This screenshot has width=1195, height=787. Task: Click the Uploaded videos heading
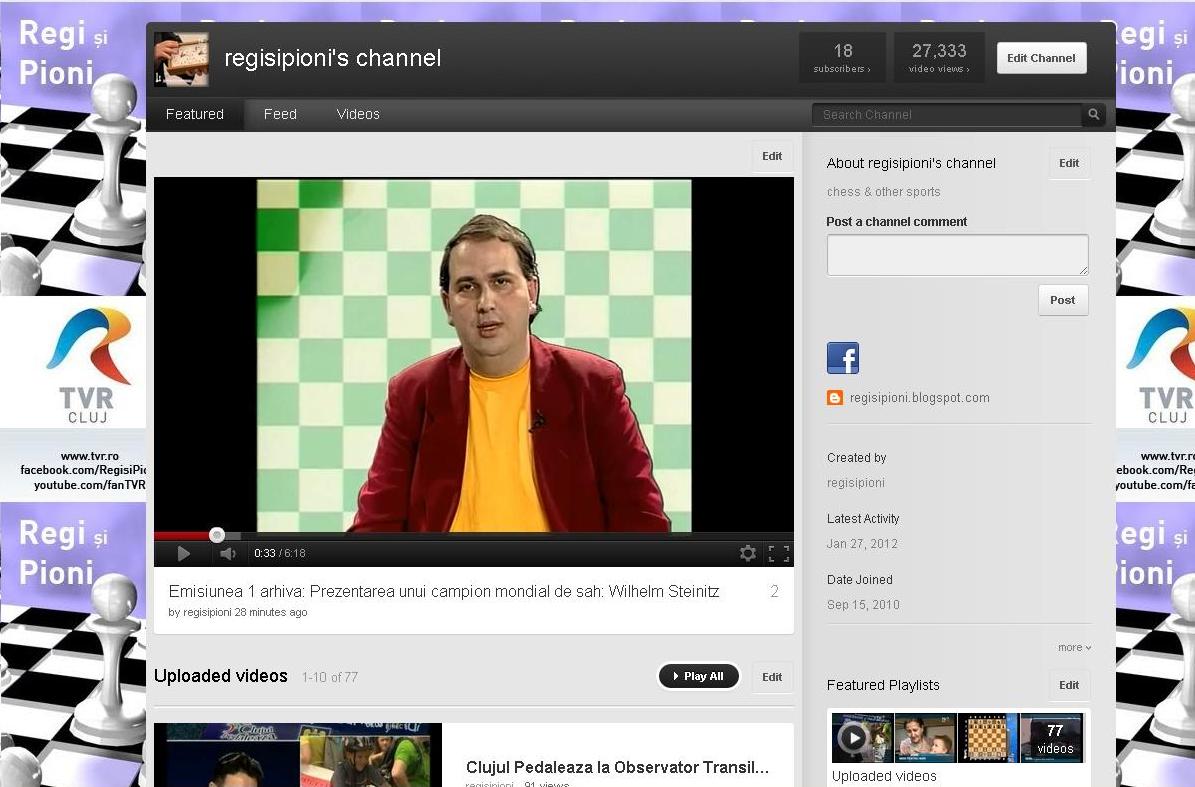(x=221, y=676)
